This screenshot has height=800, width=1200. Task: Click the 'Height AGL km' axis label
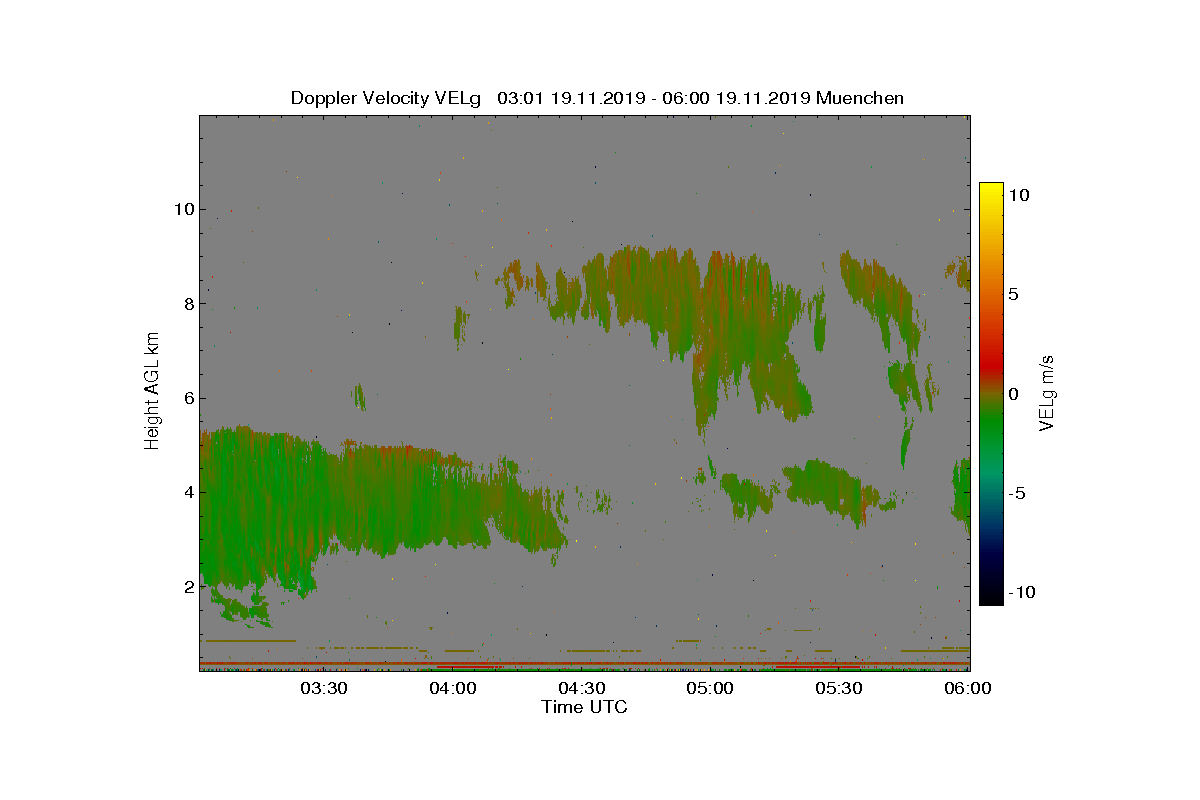coord(152,390)
